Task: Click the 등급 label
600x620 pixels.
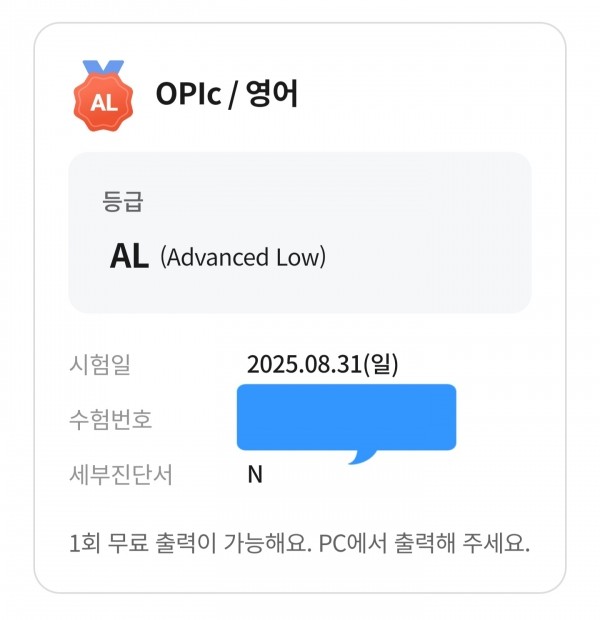Action: coord(122,202)
